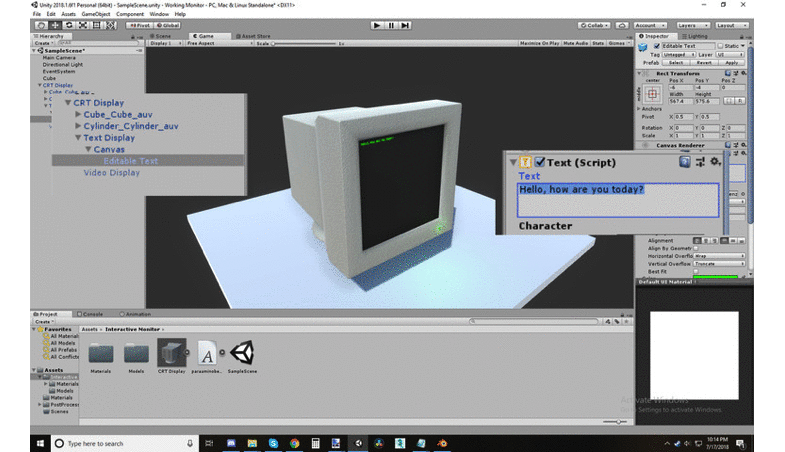Click the Step frame button
785x452 pixels.
pyautogui.click(x=405, y=25)
